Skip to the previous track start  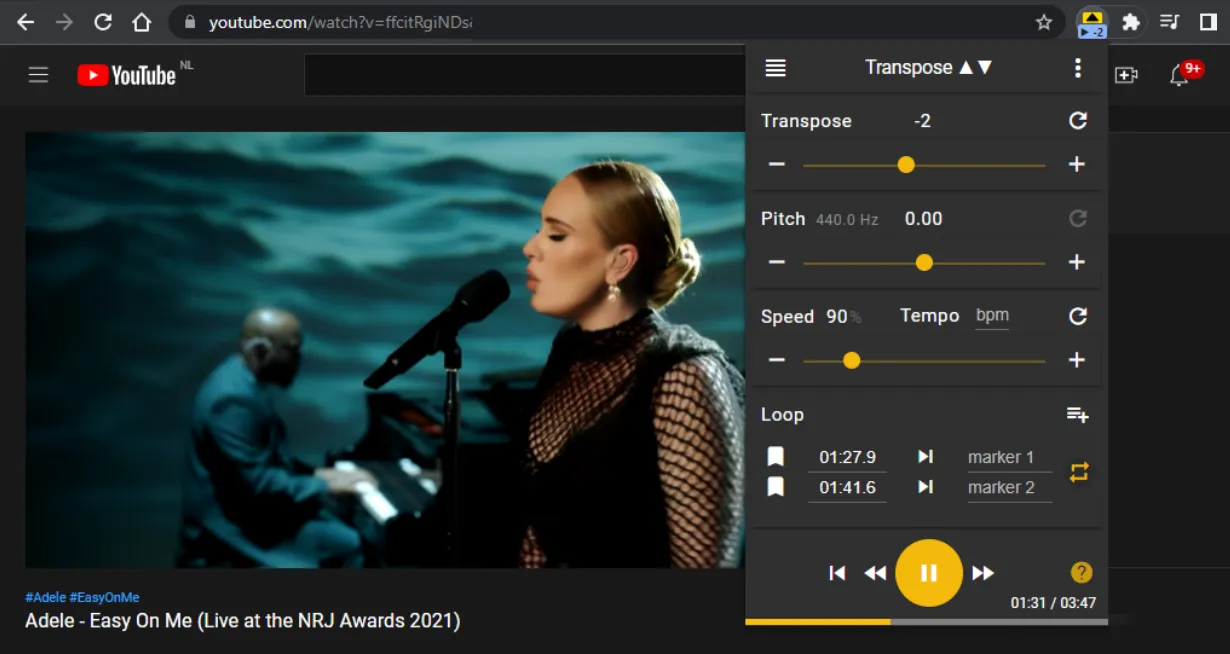pos(837,572)
